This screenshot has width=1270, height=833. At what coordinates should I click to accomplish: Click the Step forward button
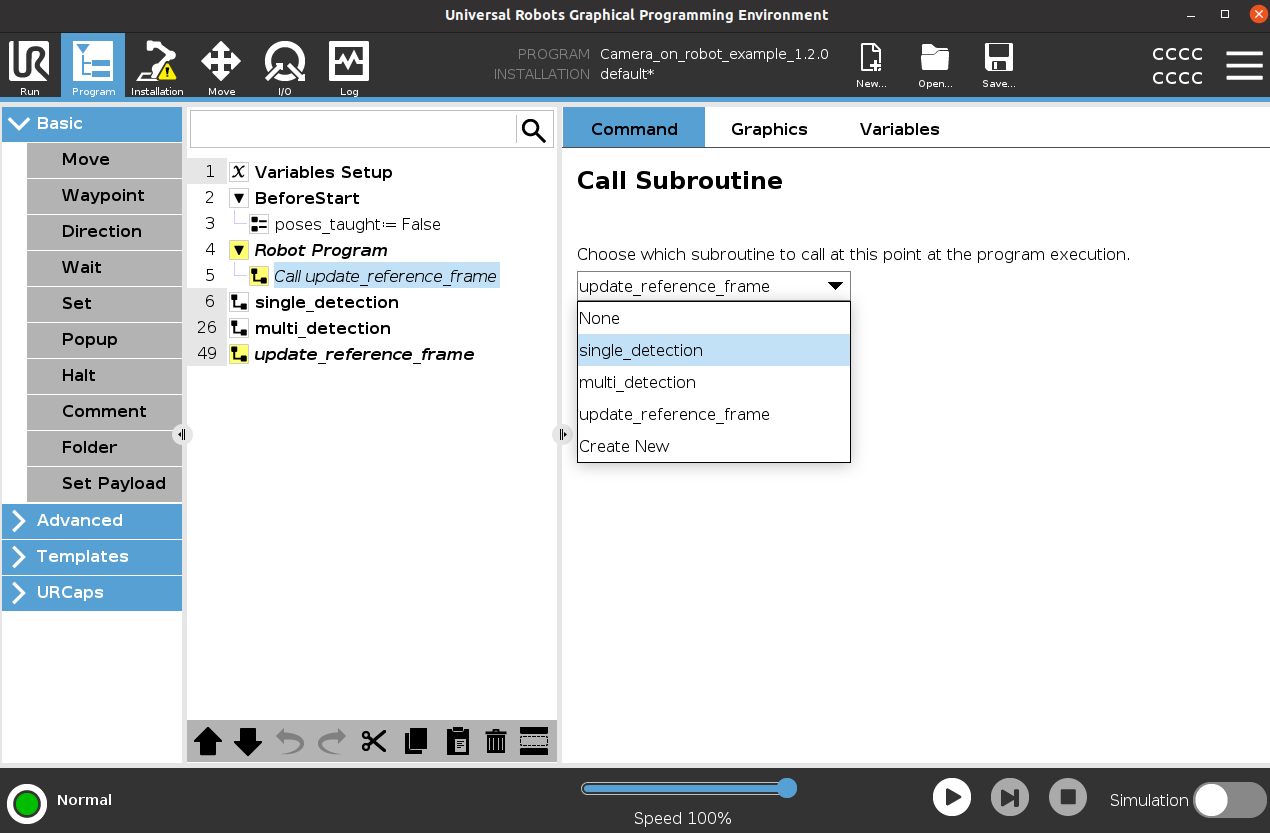(1010, 797)
